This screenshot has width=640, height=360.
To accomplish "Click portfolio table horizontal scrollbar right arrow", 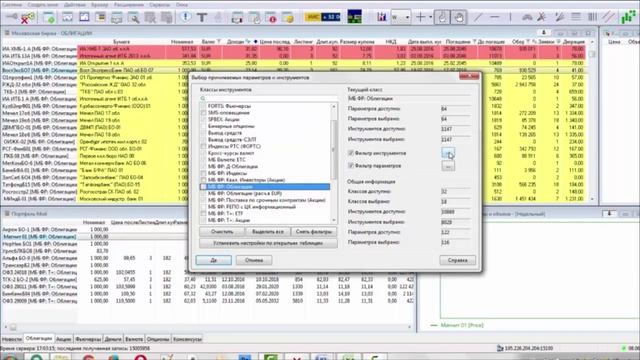I will coord(409,327).
